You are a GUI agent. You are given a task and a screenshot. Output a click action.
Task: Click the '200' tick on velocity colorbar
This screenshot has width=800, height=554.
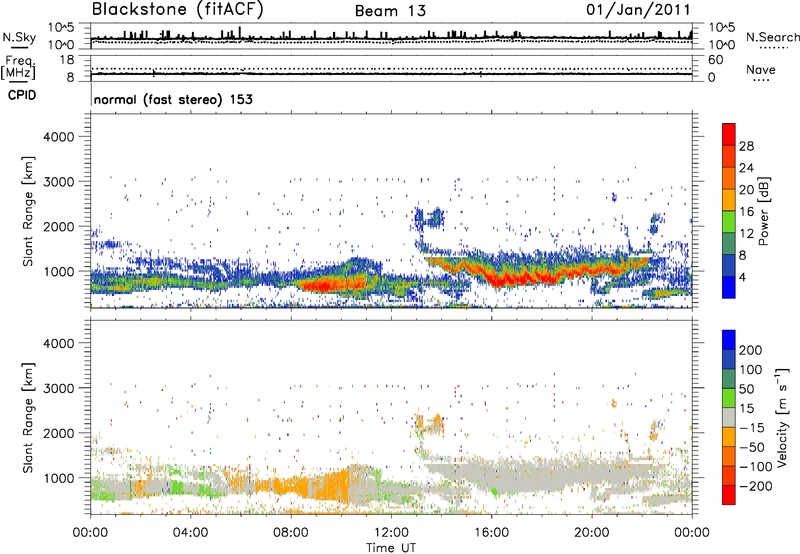tap(751, 350)
